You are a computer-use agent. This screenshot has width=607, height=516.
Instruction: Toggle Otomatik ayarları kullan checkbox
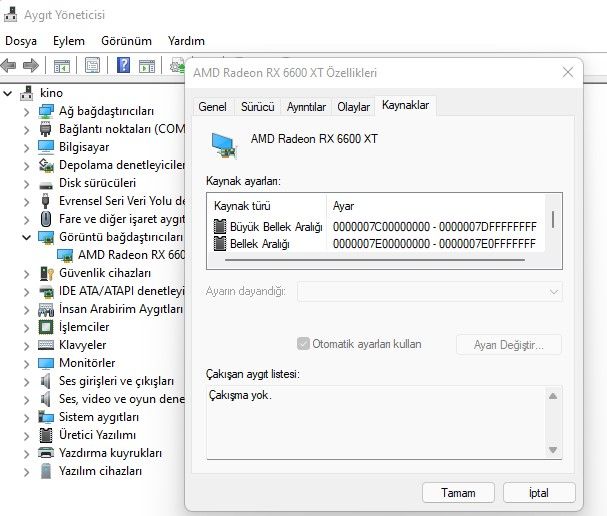[x=303, y=344]
